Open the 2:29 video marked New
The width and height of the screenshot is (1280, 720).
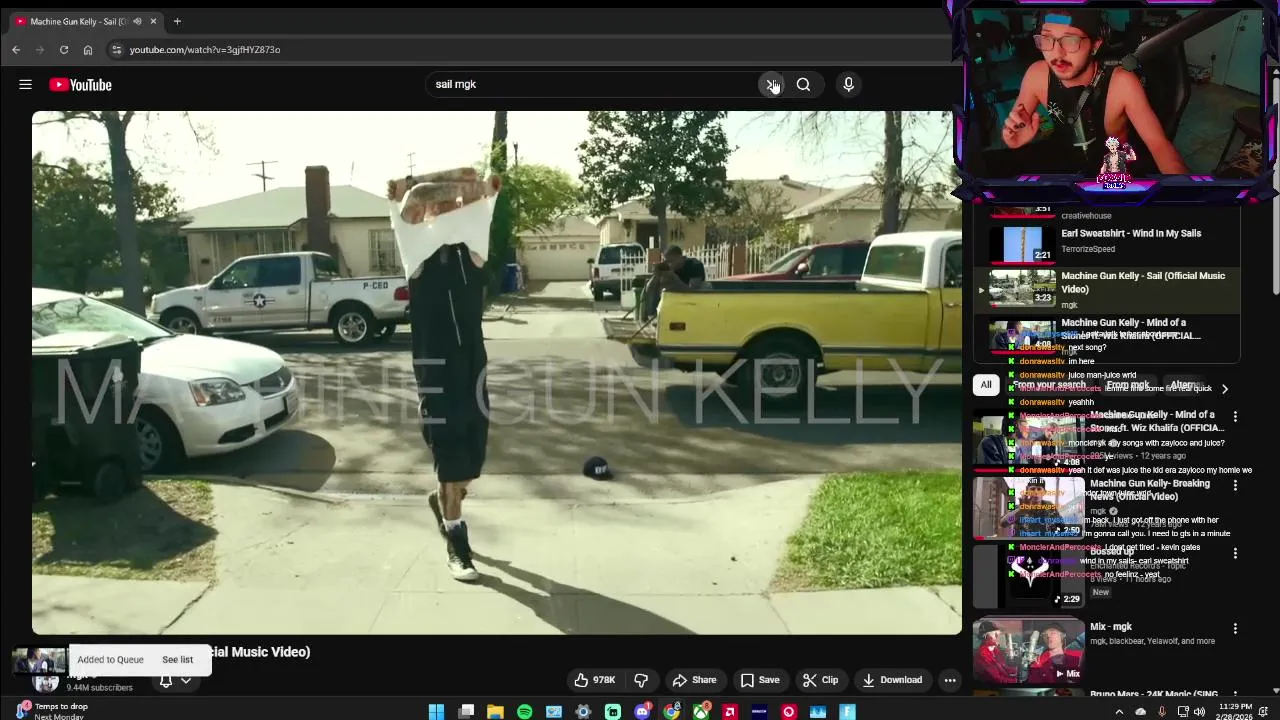pos(1029,578)
